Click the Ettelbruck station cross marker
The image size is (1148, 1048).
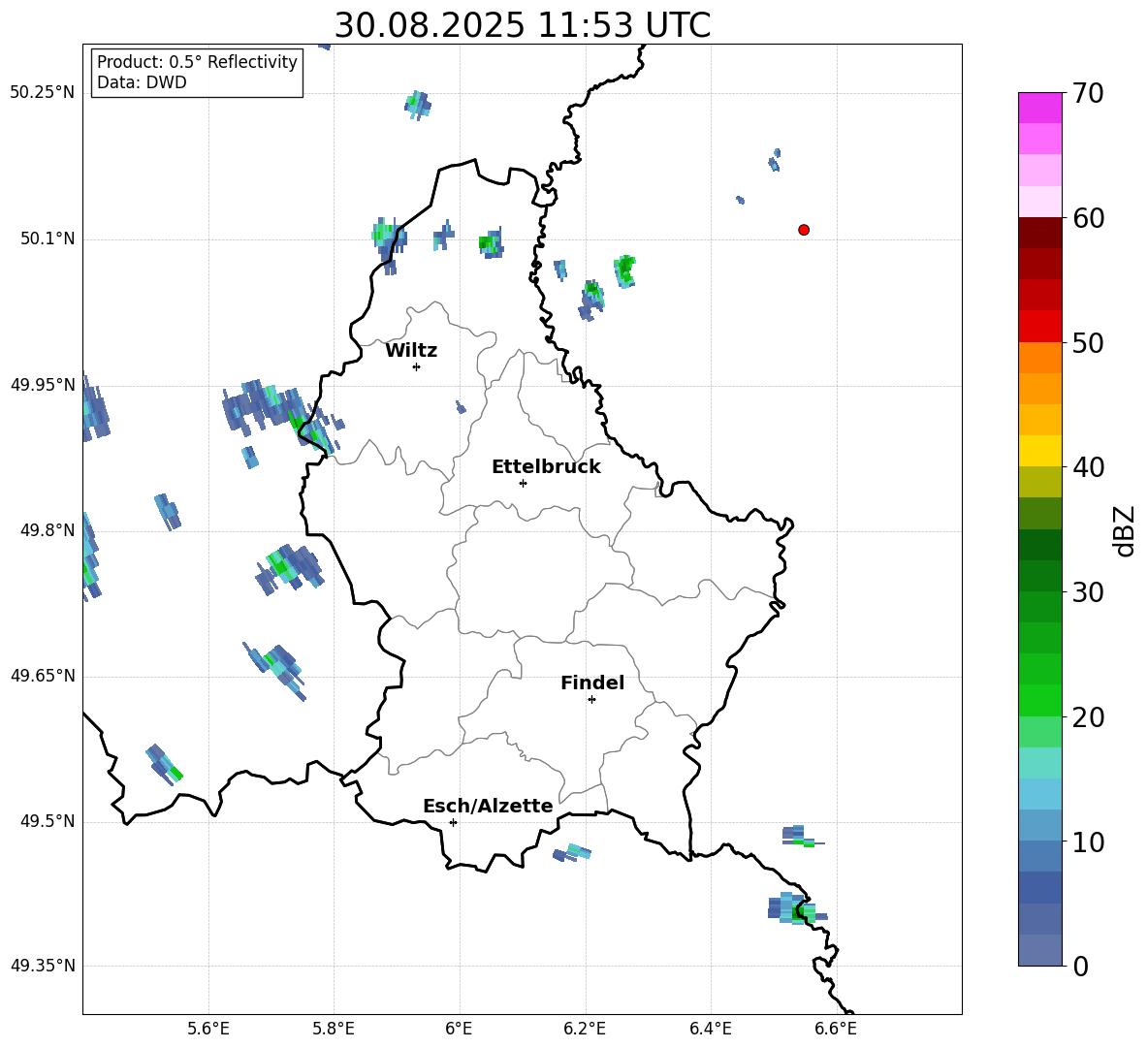pyautogui.click(x=523, y=483)
